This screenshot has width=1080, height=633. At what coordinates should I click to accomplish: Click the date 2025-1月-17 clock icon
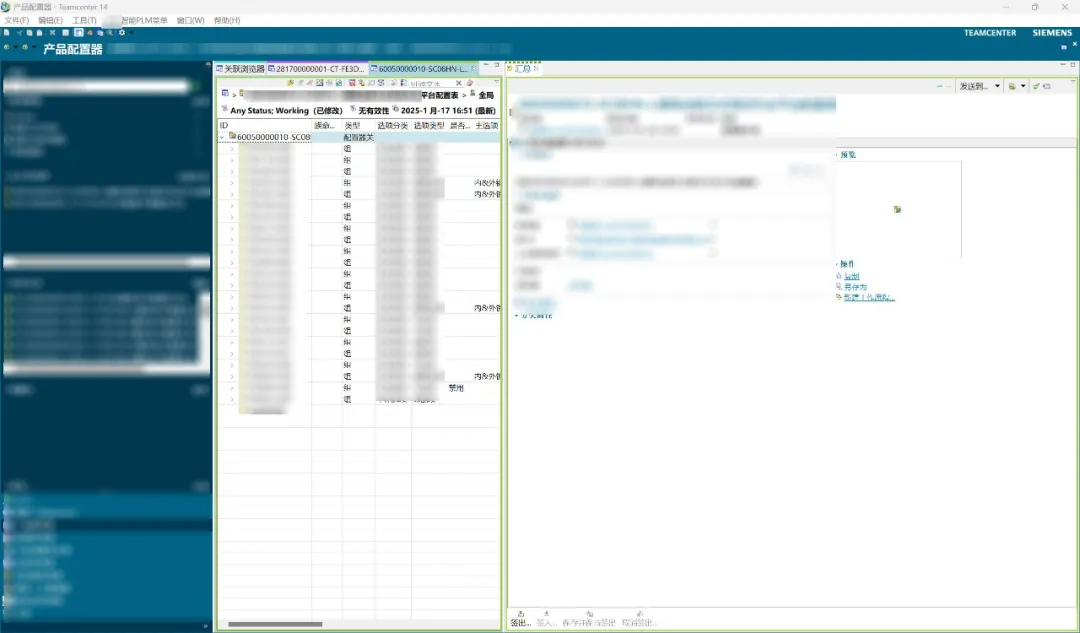tap(395, 110)
